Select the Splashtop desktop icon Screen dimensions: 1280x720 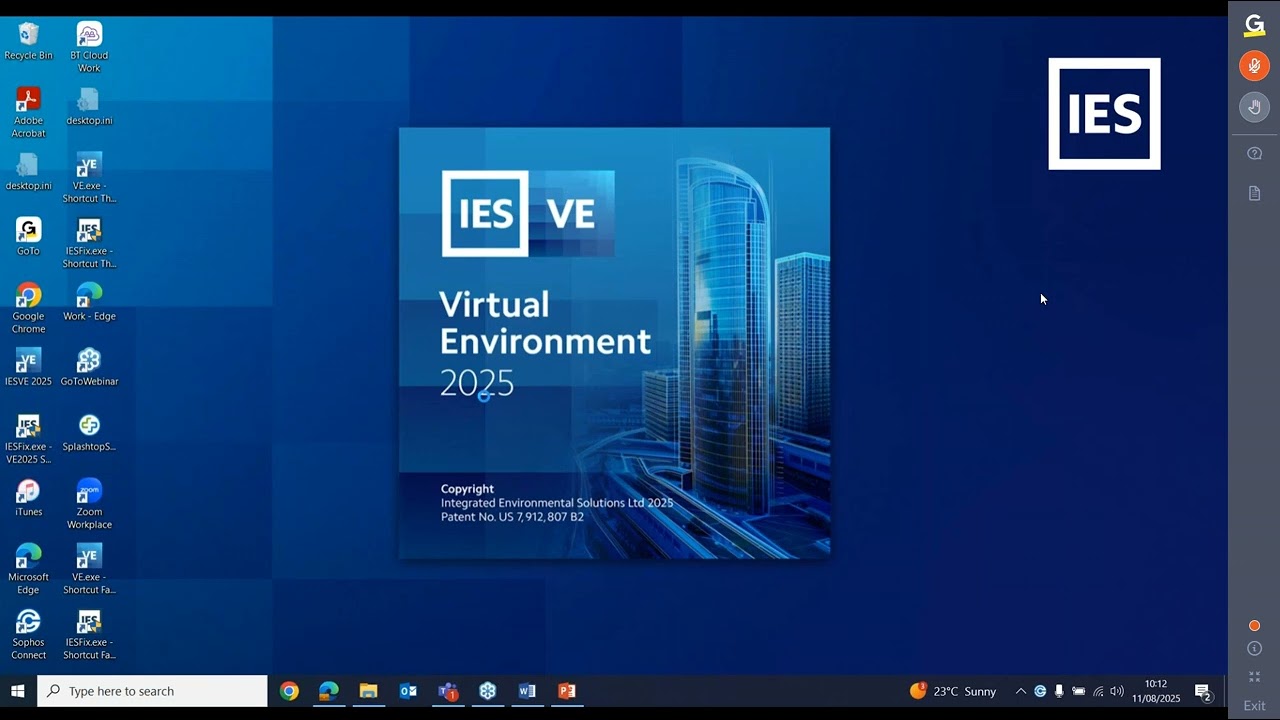click(x=89, y=433)
